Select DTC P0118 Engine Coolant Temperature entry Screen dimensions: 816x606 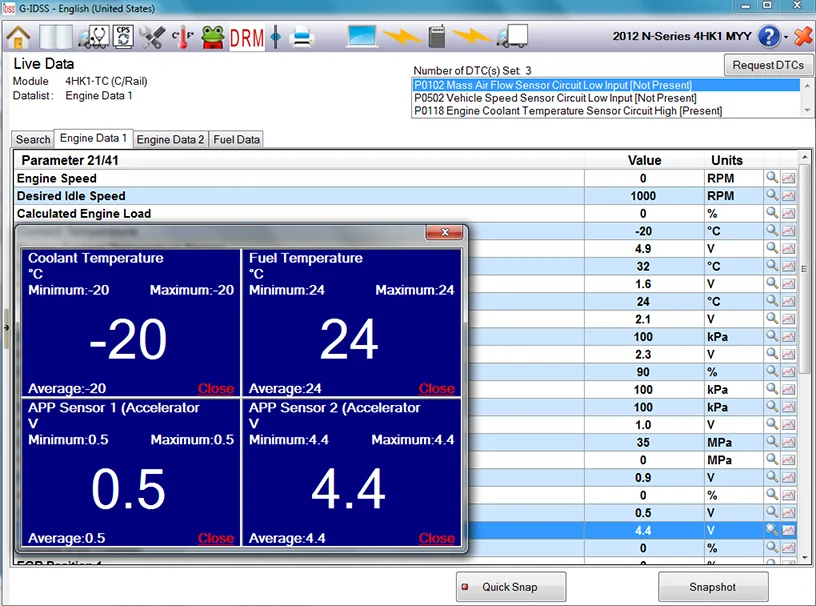[606, 111]
